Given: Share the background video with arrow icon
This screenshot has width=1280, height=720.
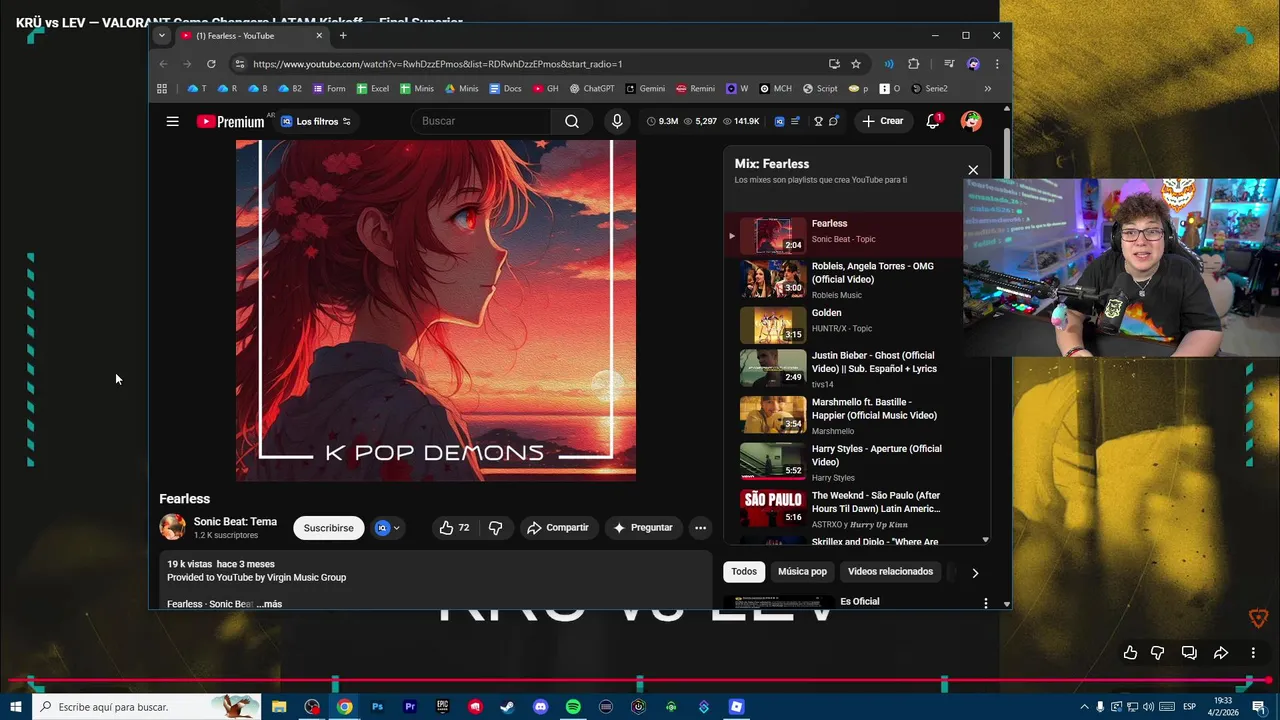Looking at the screenshot, I should coord(1221,653).
